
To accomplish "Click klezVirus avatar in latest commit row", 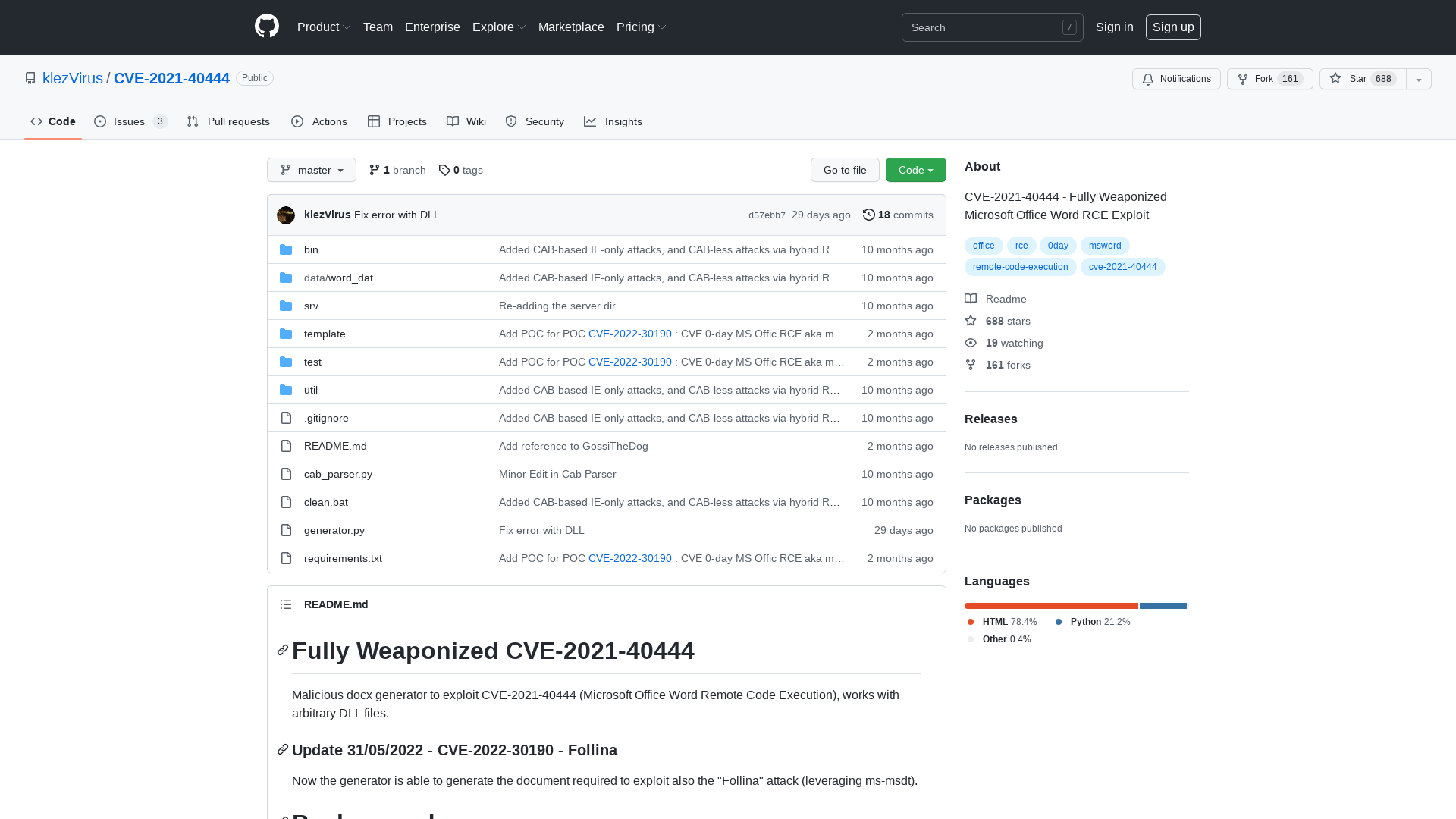I will pyautogui.click(x=286, y=215).
